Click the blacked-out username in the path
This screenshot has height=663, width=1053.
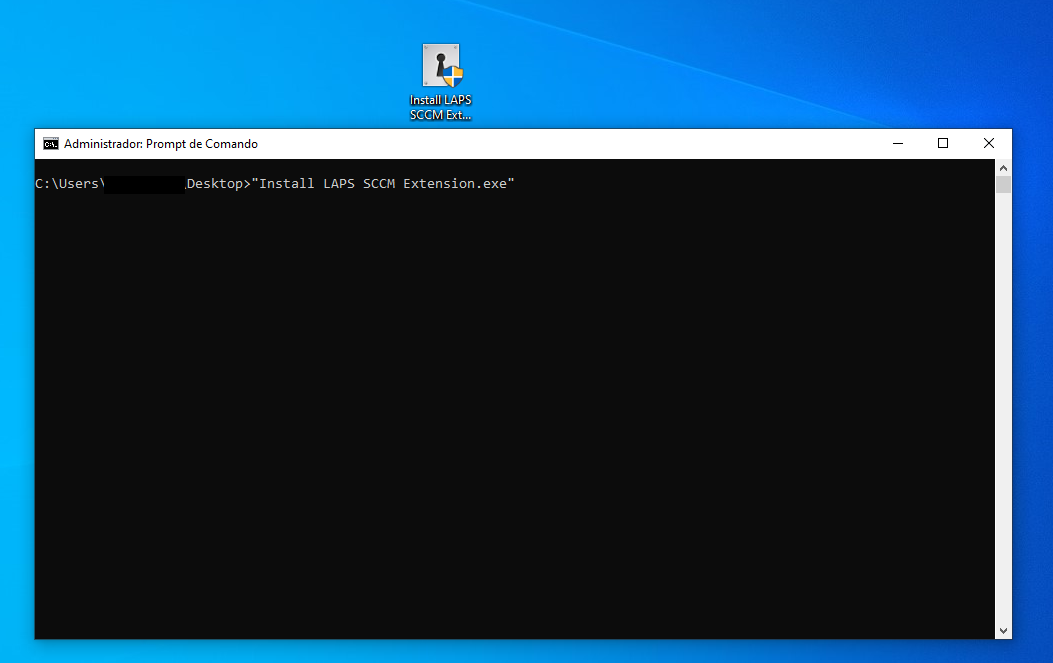click(145, 184)
